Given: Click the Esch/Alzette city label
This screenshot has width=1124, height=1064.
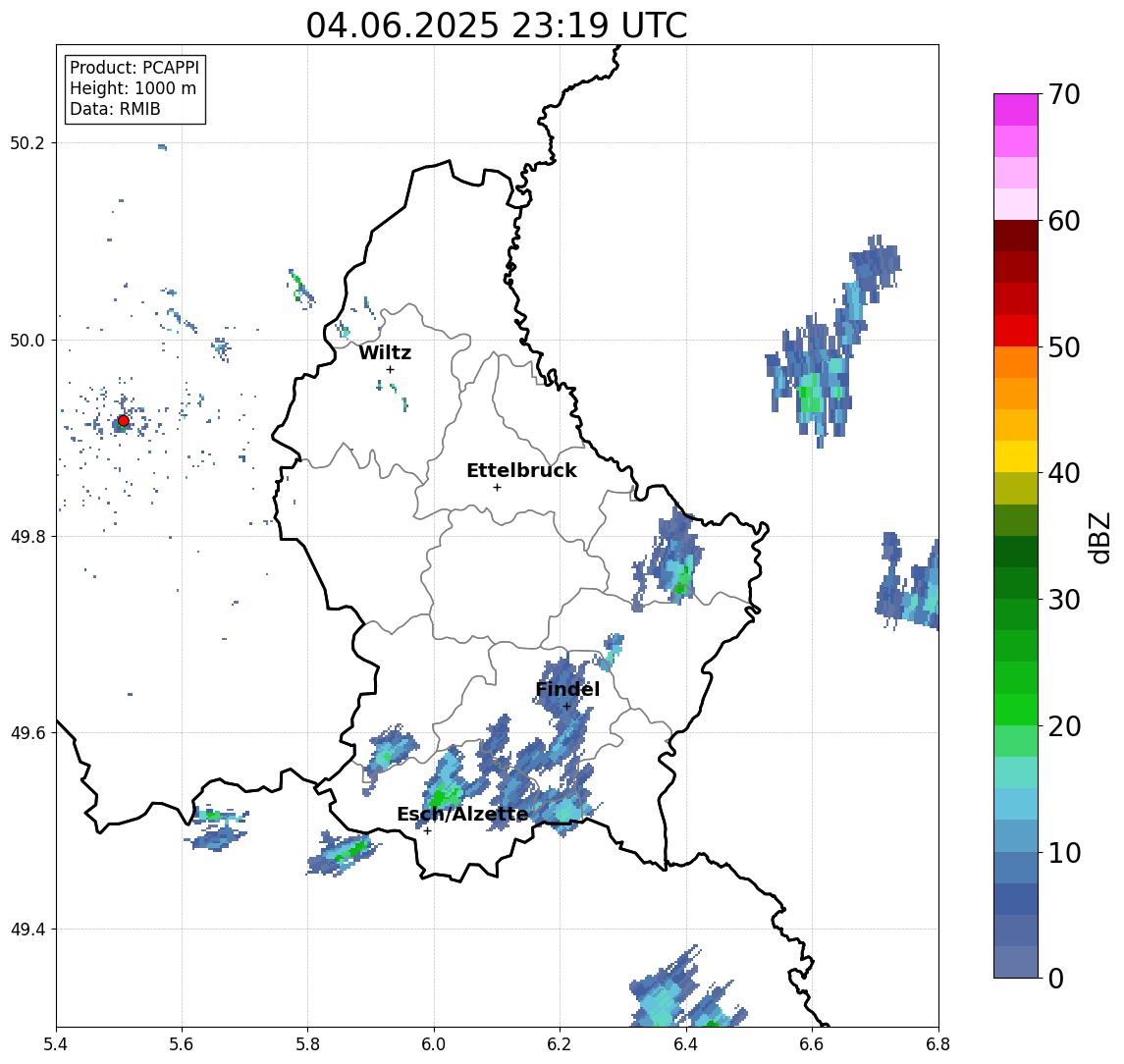Looking at the screenshot, I should coord(462,814).
